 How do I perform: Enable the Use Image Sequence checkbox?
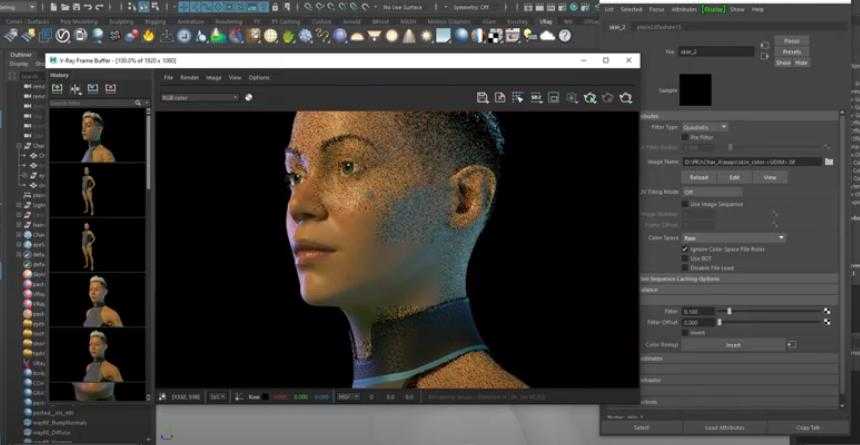pyautogui.click(x=684, y=204)
